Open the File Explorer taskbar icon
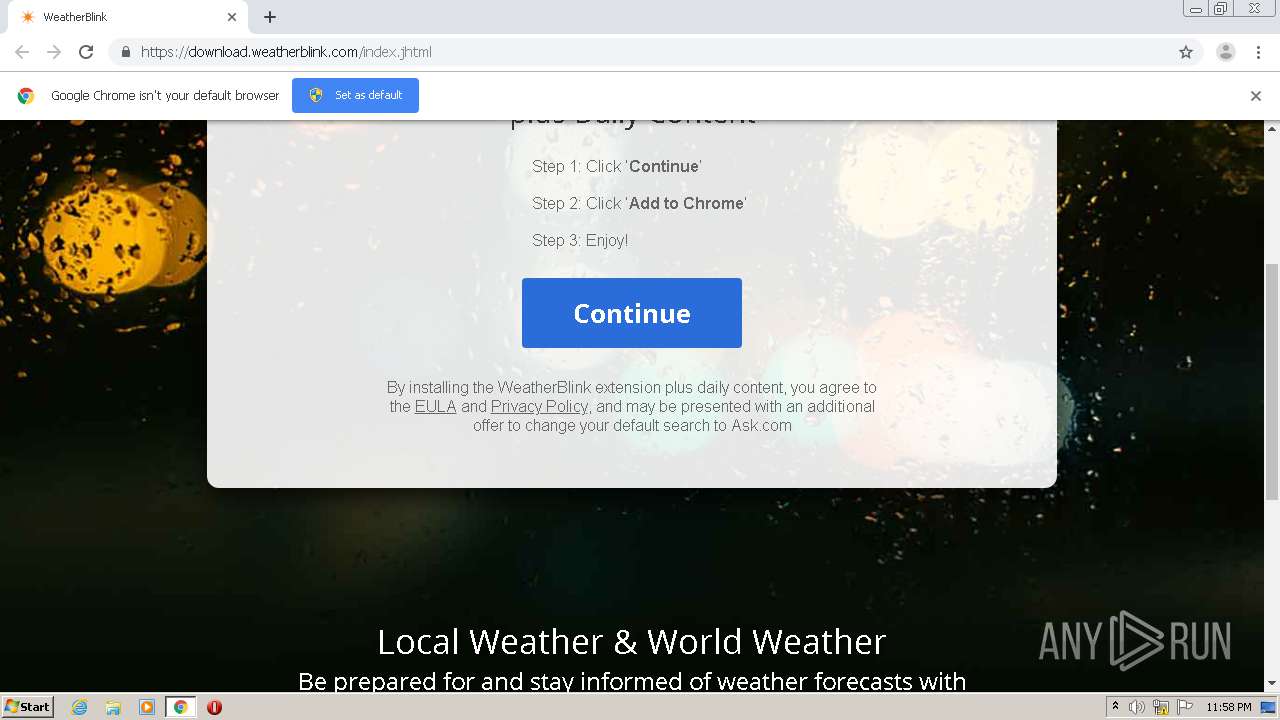Screen dimensions: 1280x720 click(113, 707)
